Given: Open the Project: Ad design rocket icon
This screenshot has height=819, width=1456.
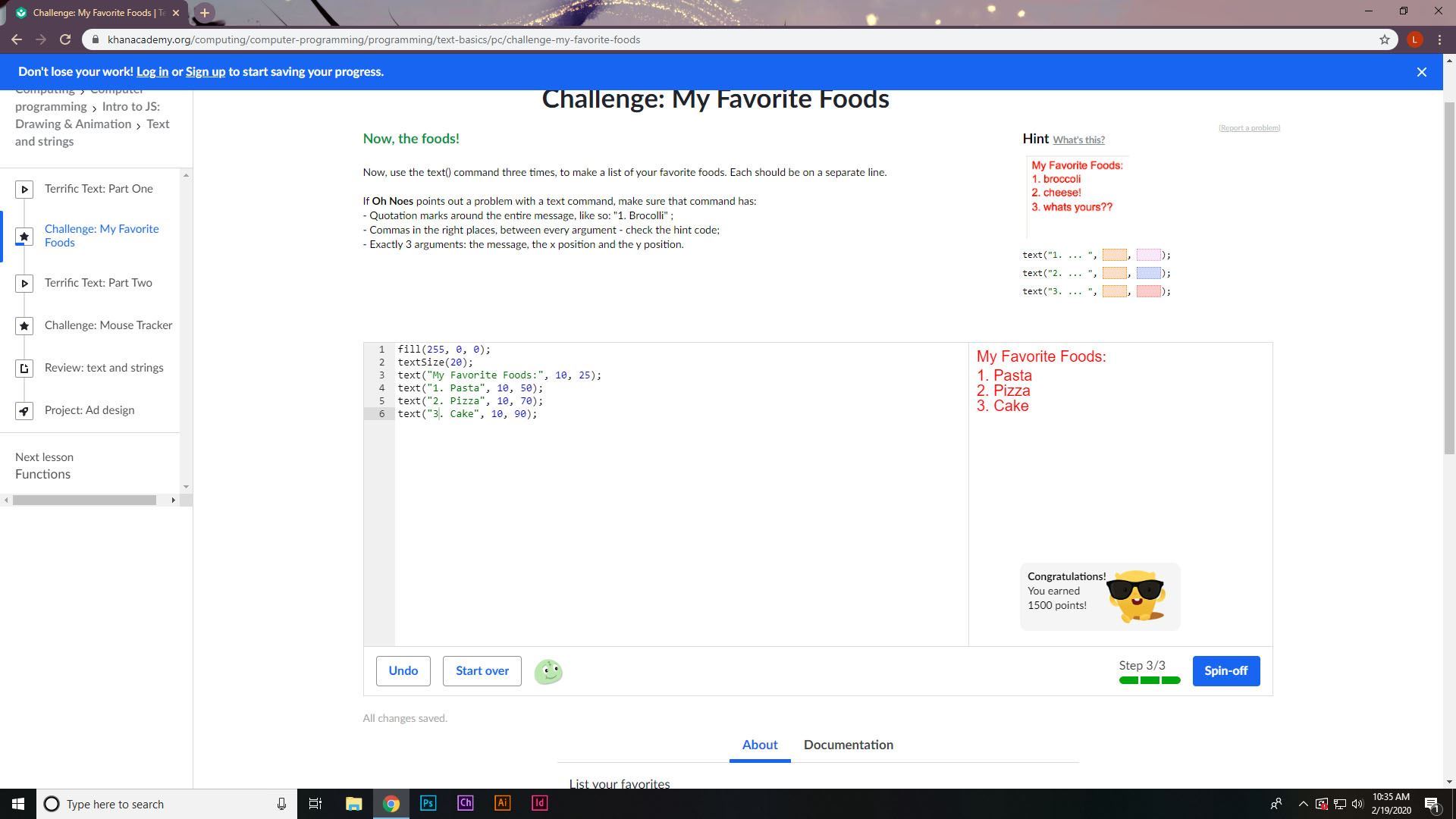Looking at the screenshot, I should (24, 411).
